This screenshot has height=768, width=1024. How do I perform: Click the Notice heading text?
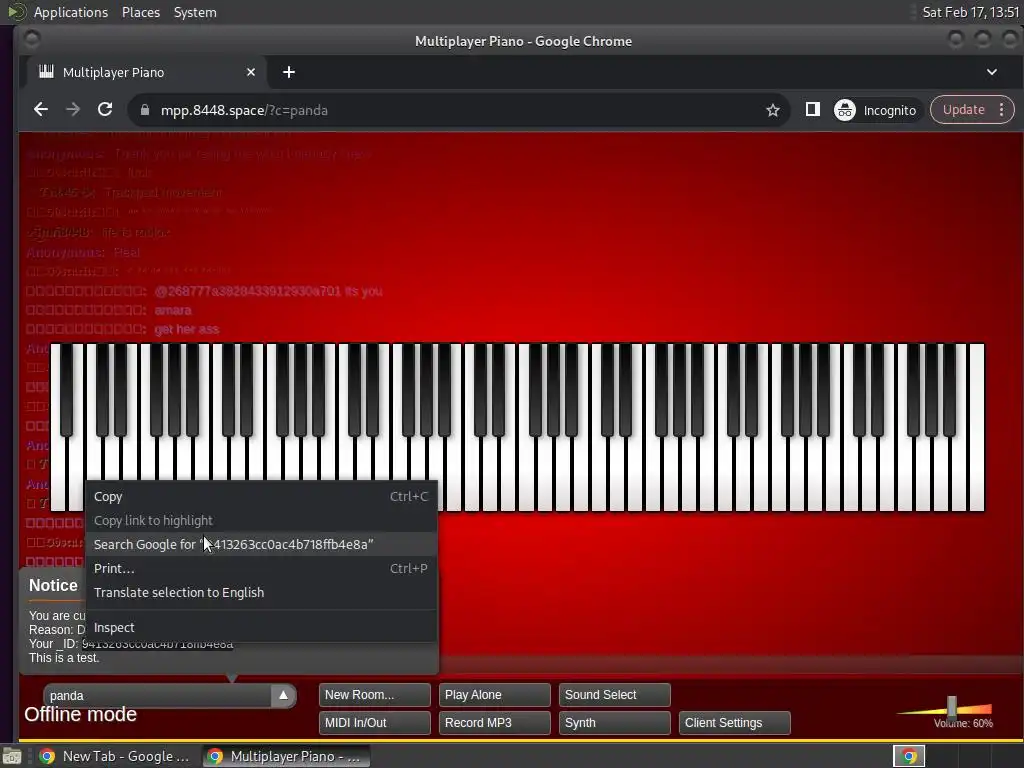pos(53,585)
